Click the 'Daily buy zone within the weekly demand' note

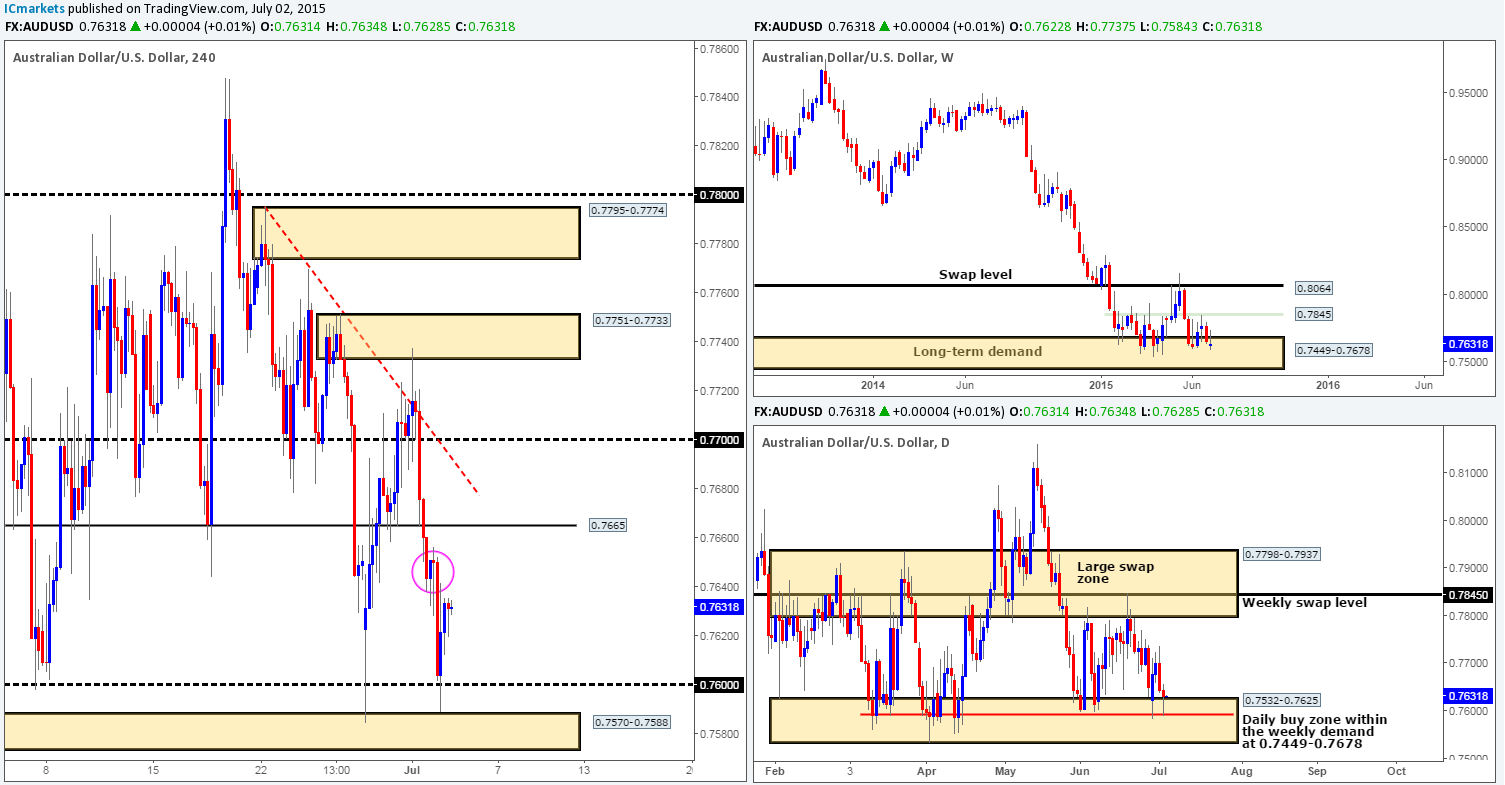(1314, 732)
